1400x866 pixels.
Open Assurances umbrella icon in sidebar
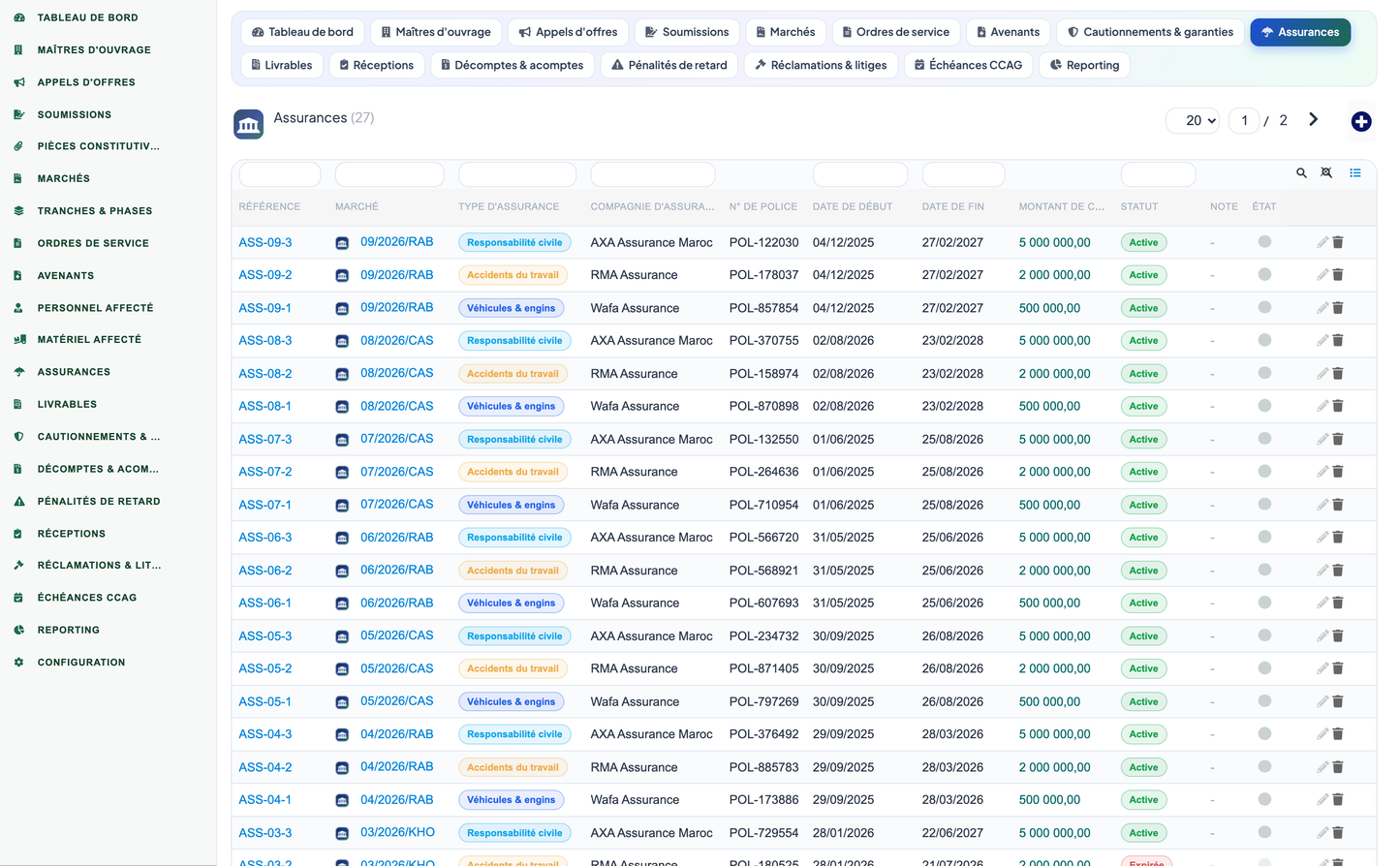pyautogui.click(x=18, y=372)
